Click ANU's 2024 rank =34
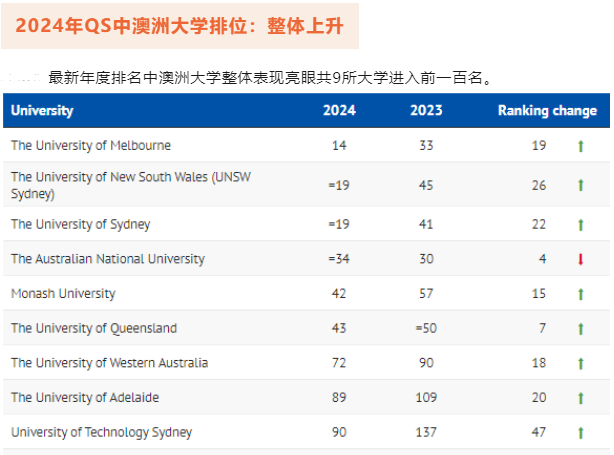 tap(339, 259)
